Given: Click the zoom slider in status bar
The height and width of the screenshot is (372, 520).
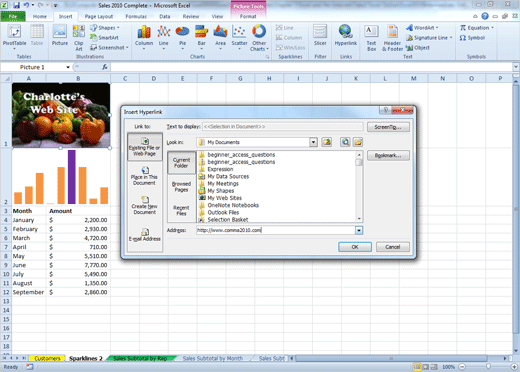Looking at the screenshot, I should pos(488,367).
